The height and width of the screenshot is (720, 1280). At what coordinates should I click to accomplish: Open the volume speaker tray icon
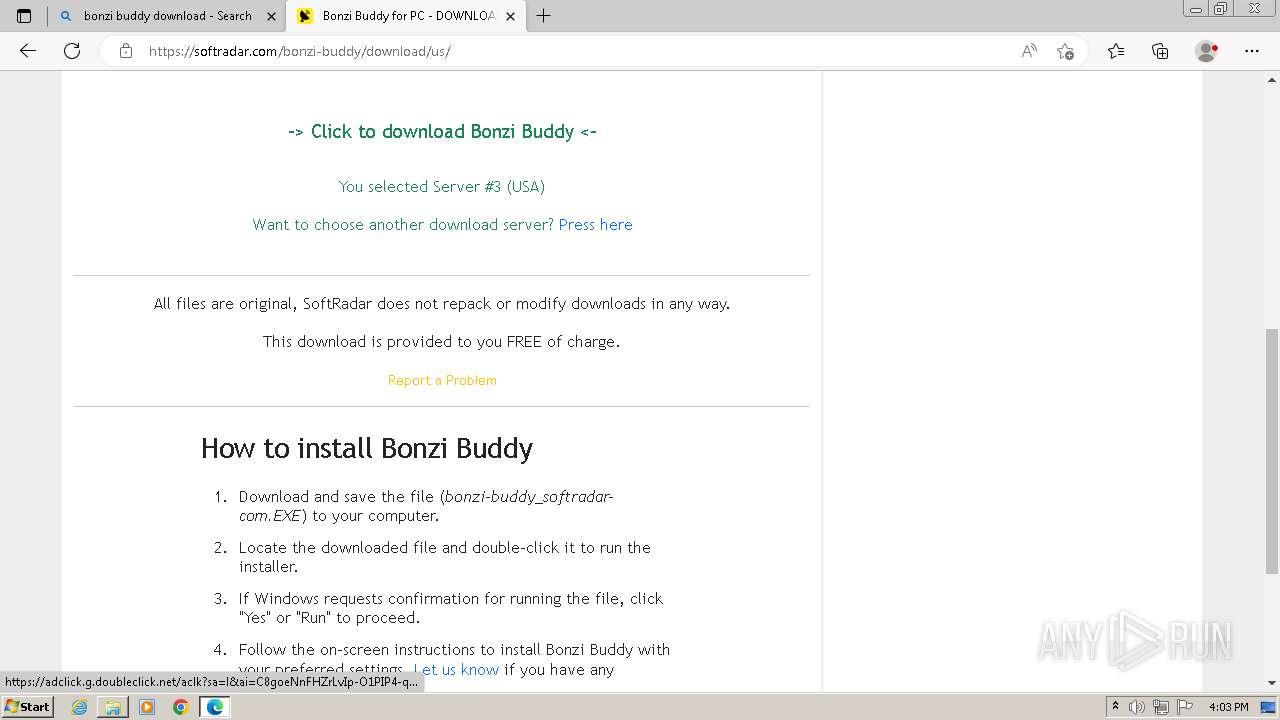[1138, 707]
